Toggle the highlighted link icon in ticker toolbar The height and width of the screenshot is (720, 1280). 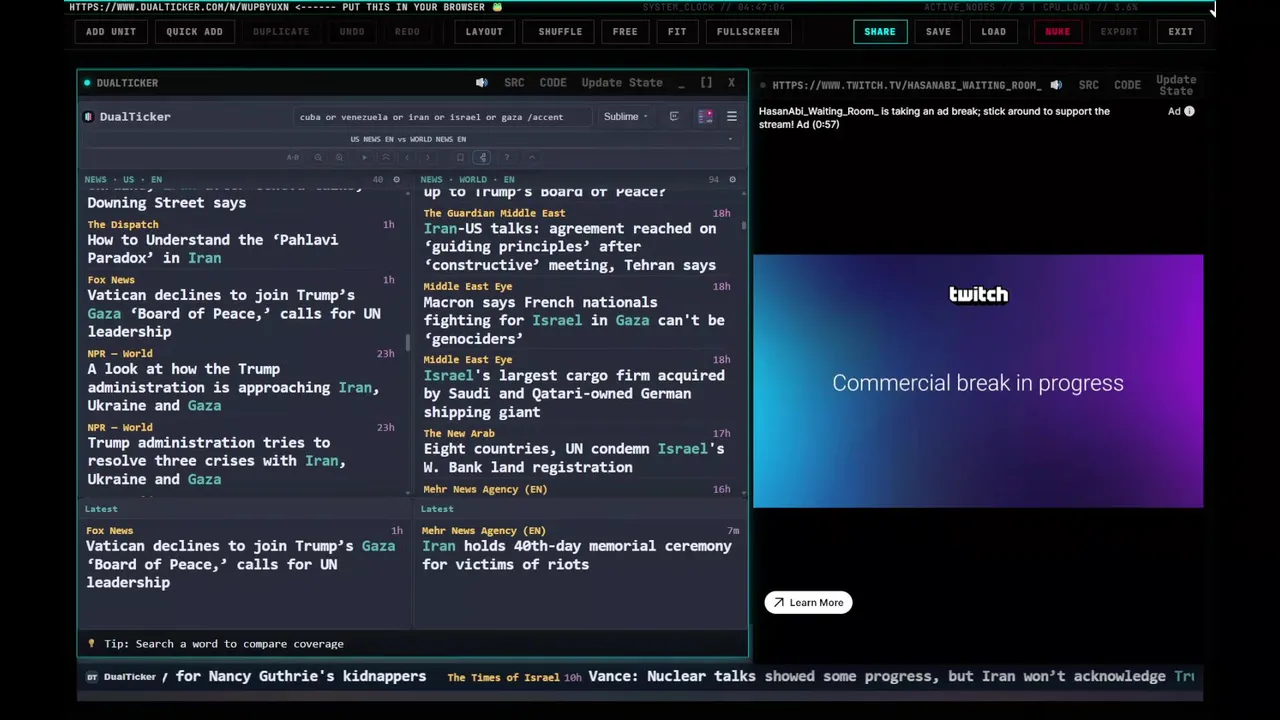482,157
